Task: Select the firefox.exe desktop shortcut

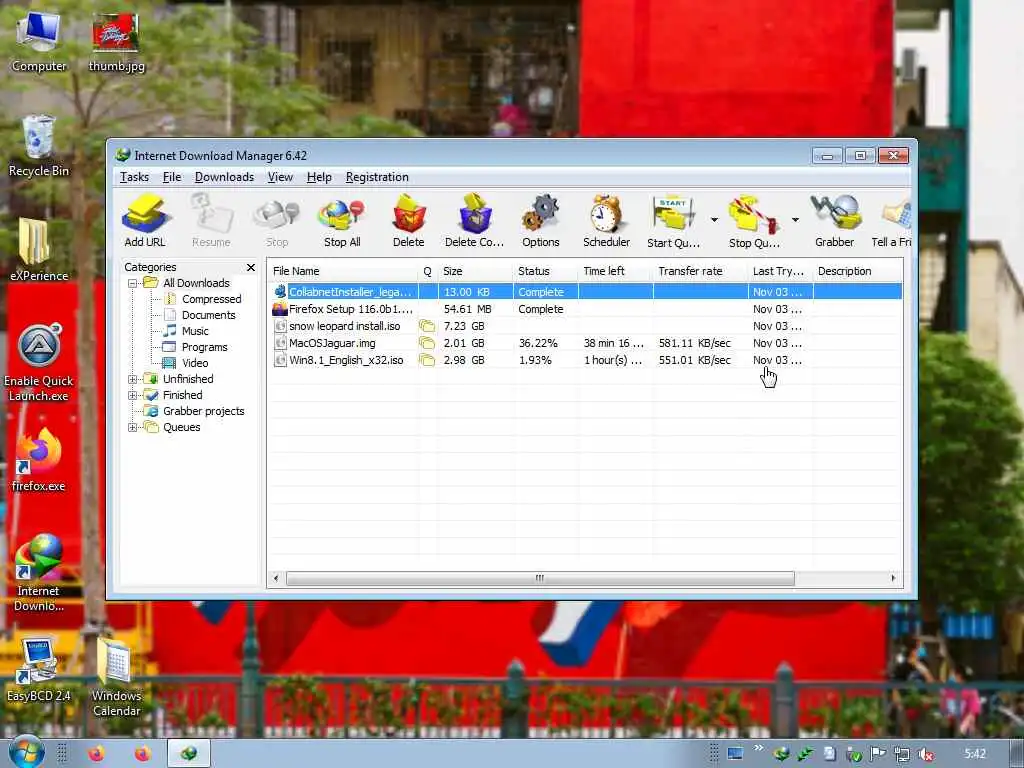Action: click(x=39, y=460)
